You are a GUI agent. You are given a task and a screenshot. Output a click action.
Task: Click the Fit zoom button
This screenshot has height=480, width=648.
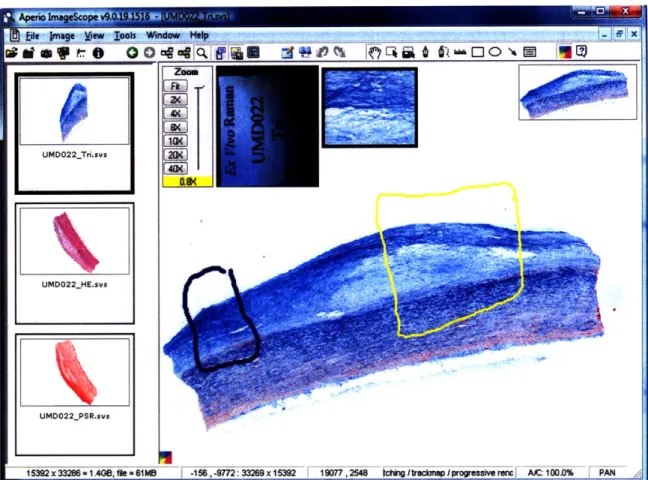tap(176, 86)
